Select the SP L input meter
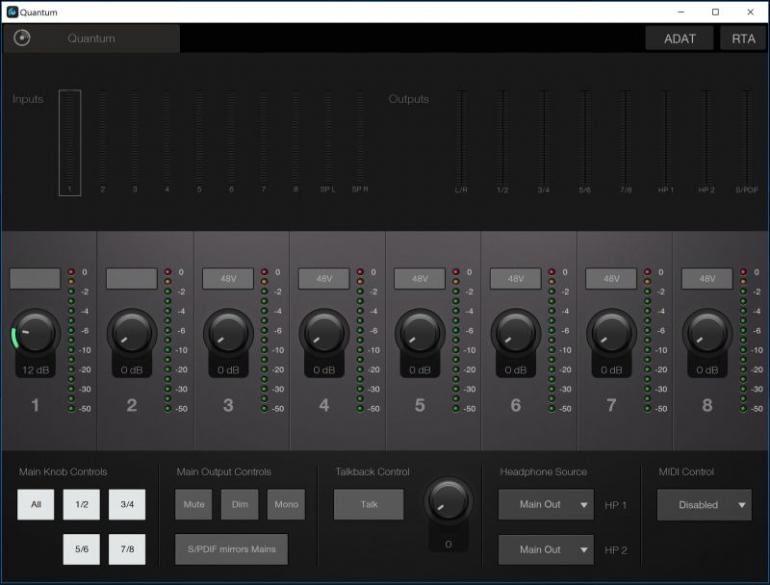 328,142
